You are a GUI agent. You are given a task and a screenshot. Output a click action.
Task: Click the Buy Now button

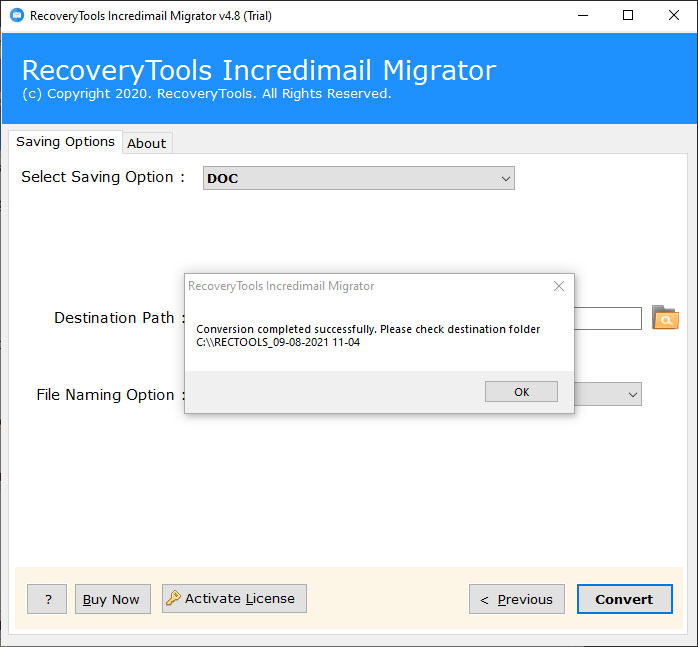pos(113,599)
